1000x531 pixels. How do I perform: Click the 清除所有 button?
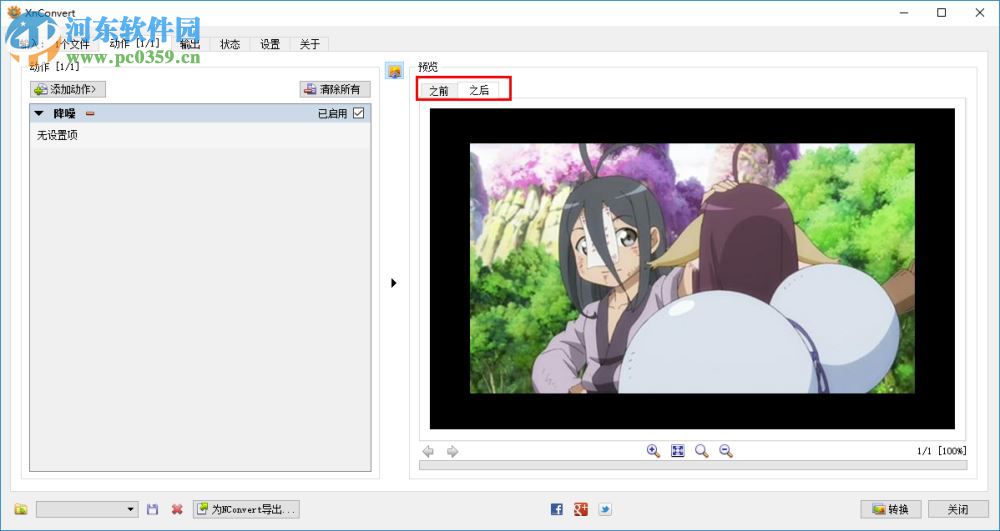tap(335, 89)
